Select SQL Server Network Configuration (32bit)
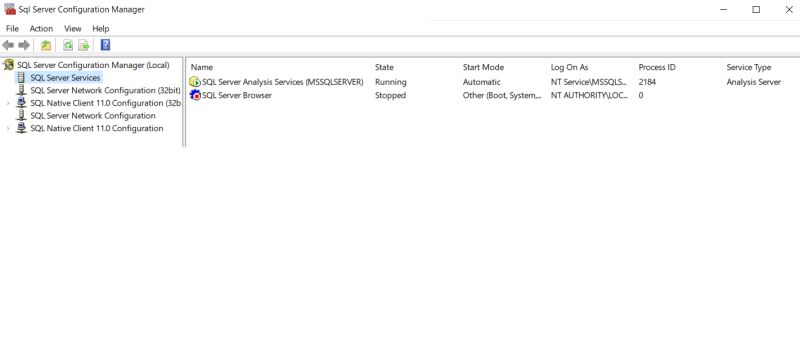The width and height of the screenshot is (800, 364). (x=106, y=90)
